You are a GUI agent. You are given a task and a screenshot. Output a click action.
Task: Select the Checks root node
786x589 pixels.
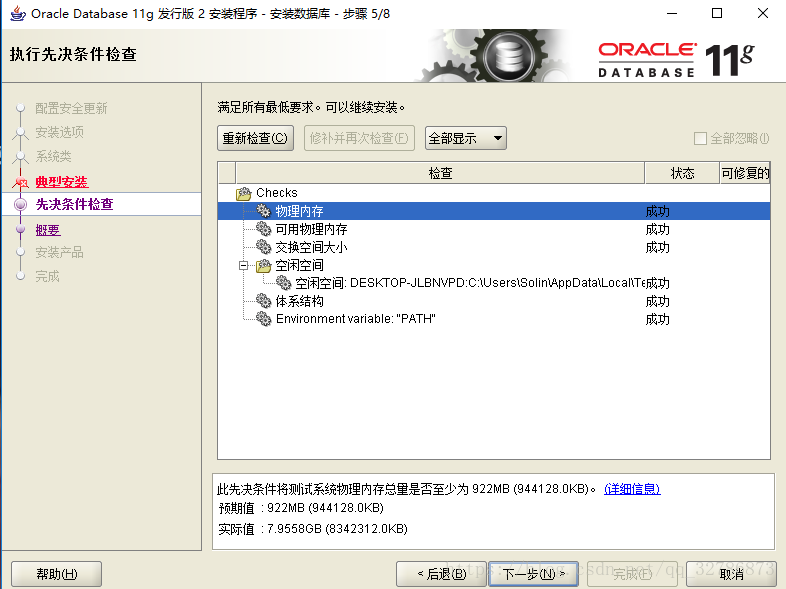click(494, 193)
